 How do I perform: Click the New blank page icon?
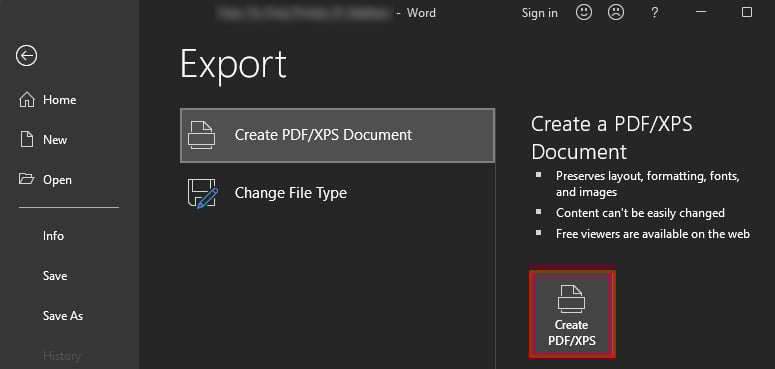point(27,140)
